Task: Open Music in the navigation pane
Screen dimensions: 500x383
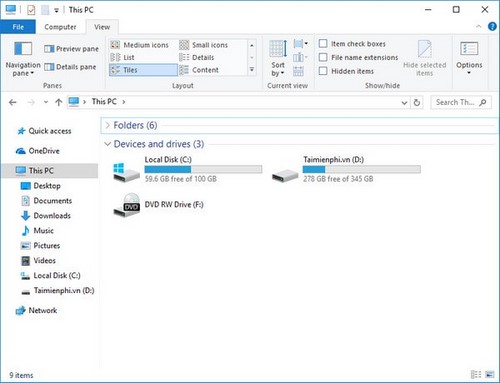Action: [x=37, y=231]
